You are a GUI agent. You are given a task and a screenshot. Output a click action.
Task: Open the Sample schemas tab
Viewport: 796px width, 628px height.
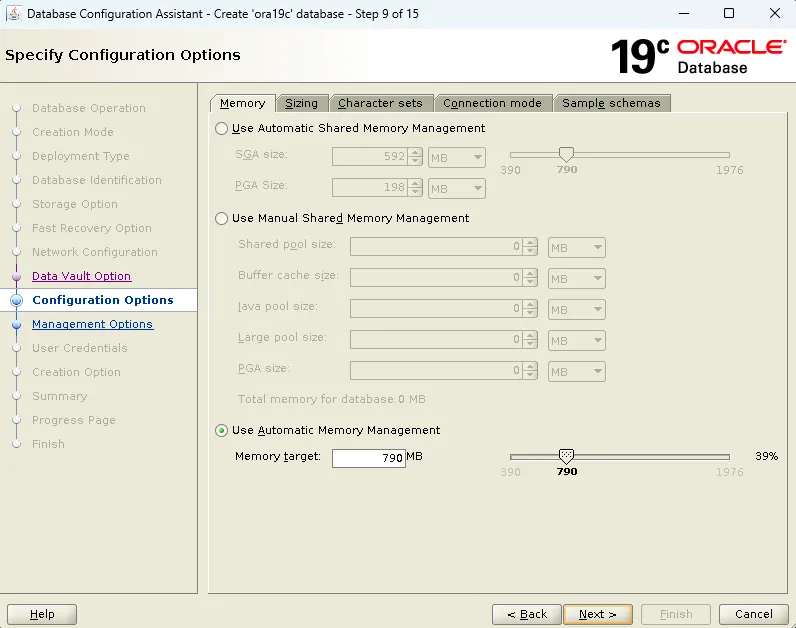(x=611, y=103)
